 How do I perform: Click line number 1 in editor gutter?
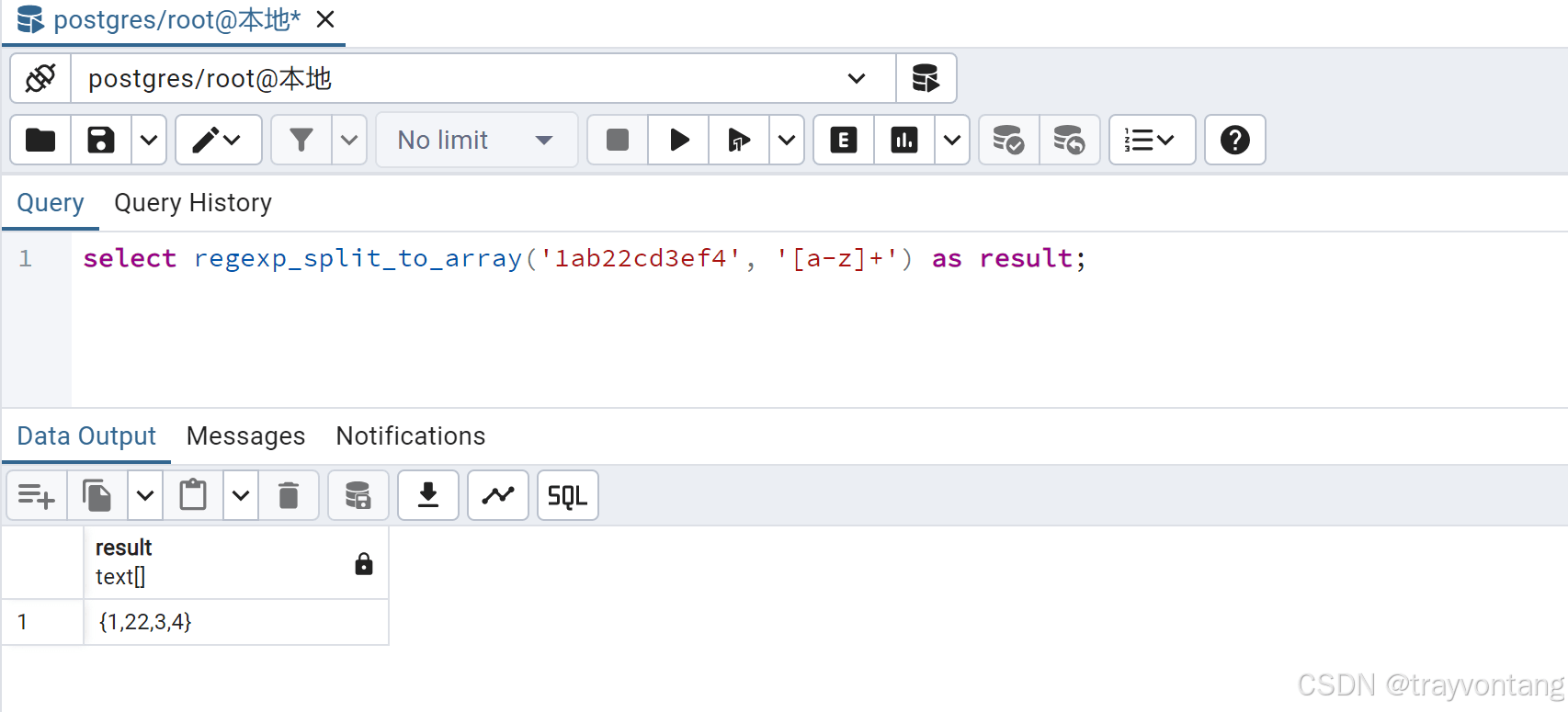coord(26,258)
